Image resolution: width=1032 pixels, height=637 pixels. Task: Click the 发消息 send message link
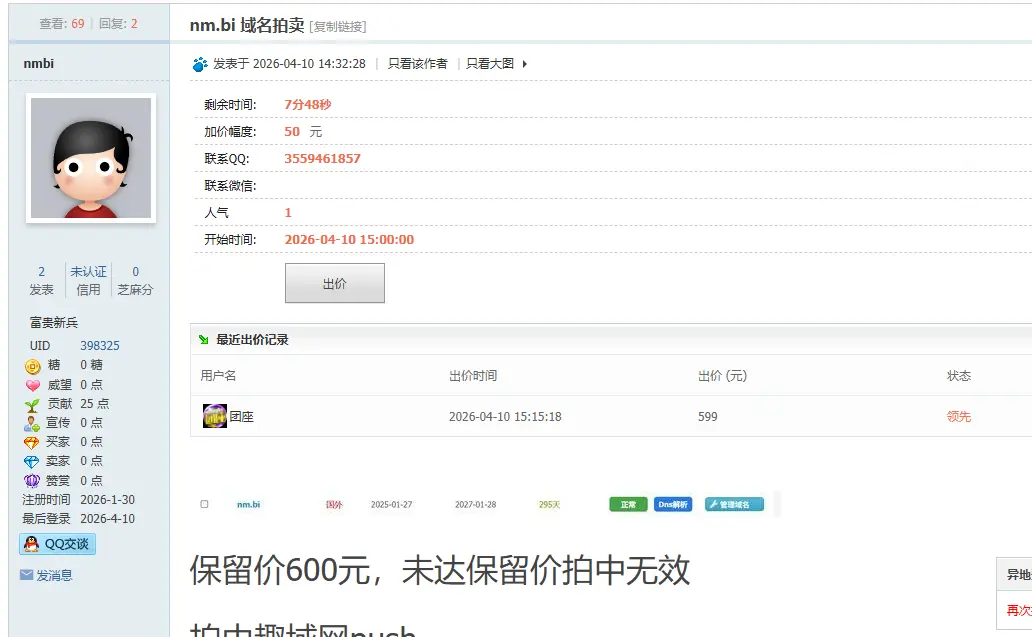coord(54,575)
